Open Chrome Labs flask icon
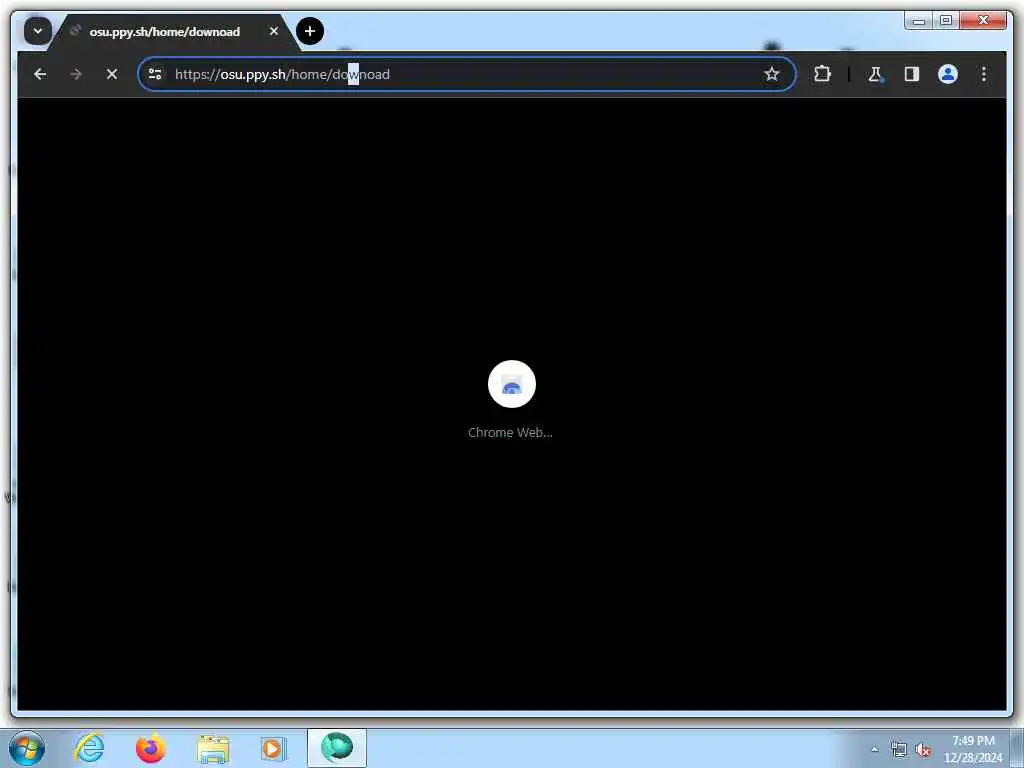Viewport: 1024px width, 768px height. coord(875,74)
